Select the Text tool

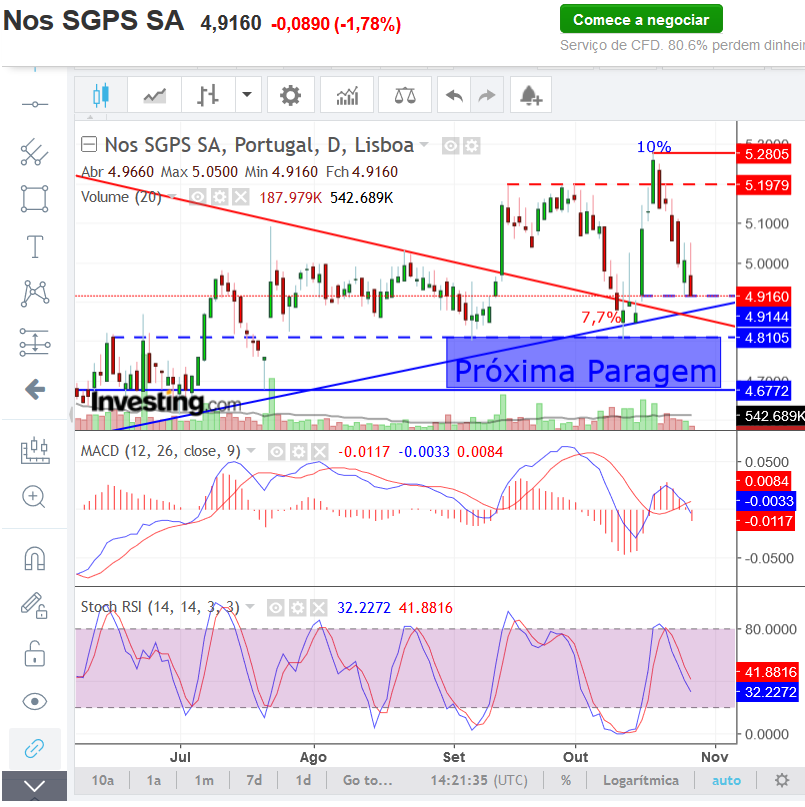tap(35, 247)
